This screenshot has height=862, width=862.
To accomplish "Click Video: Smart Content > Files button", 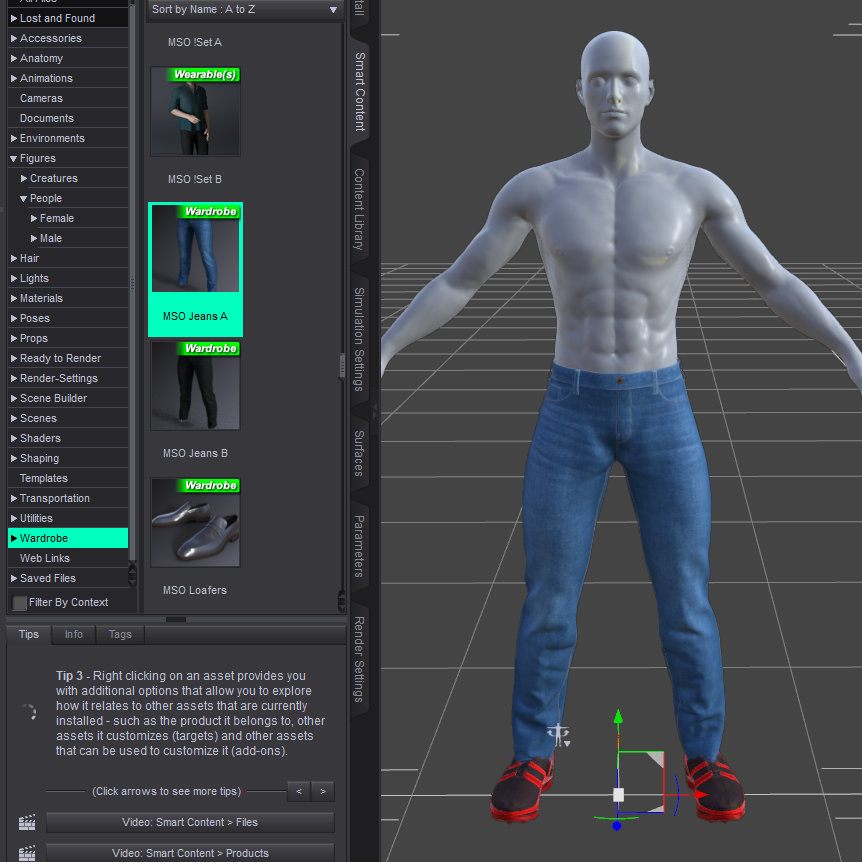I will point(190,823).
